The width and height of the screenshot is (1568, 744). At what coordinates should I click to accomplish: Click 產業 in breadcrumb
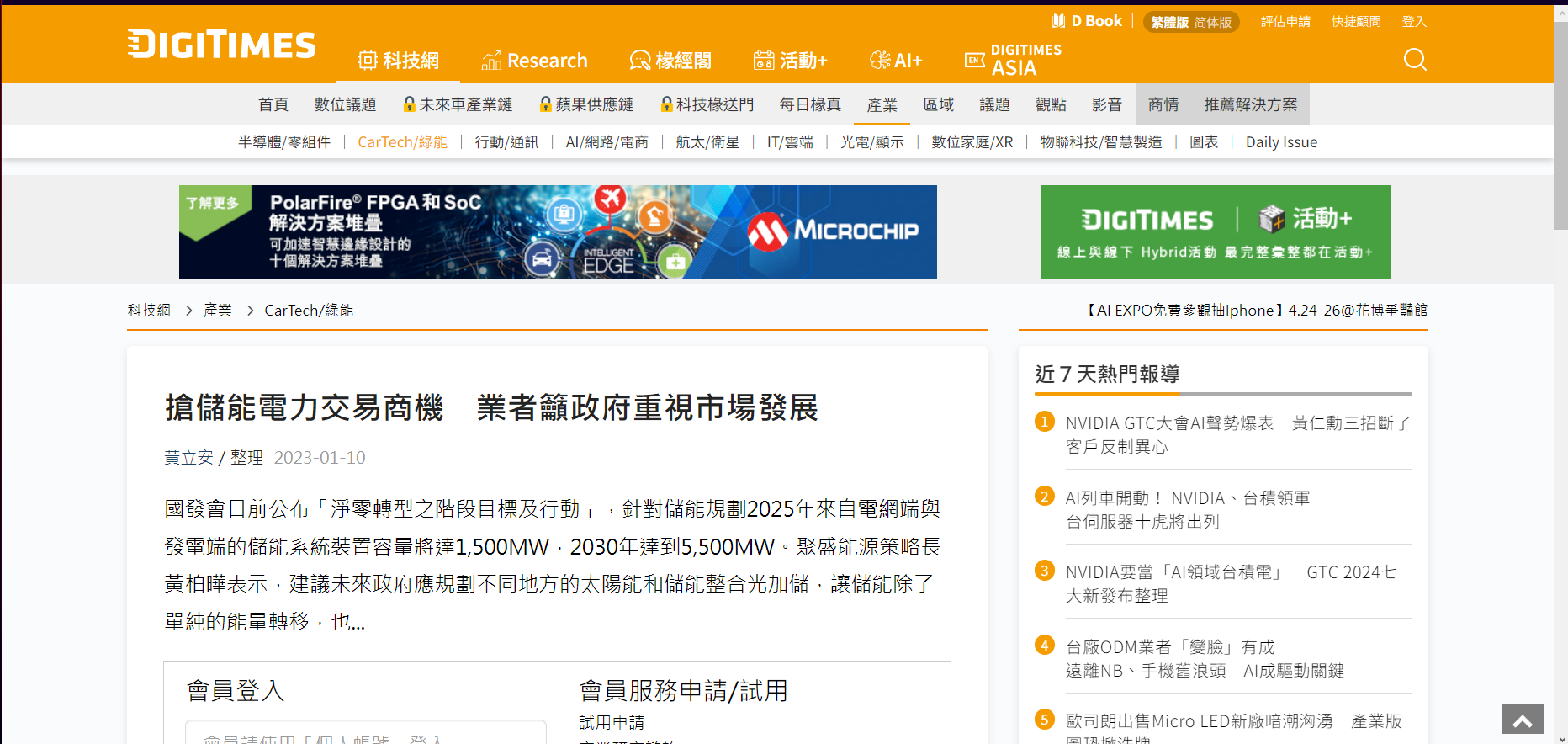pos(218,311)
